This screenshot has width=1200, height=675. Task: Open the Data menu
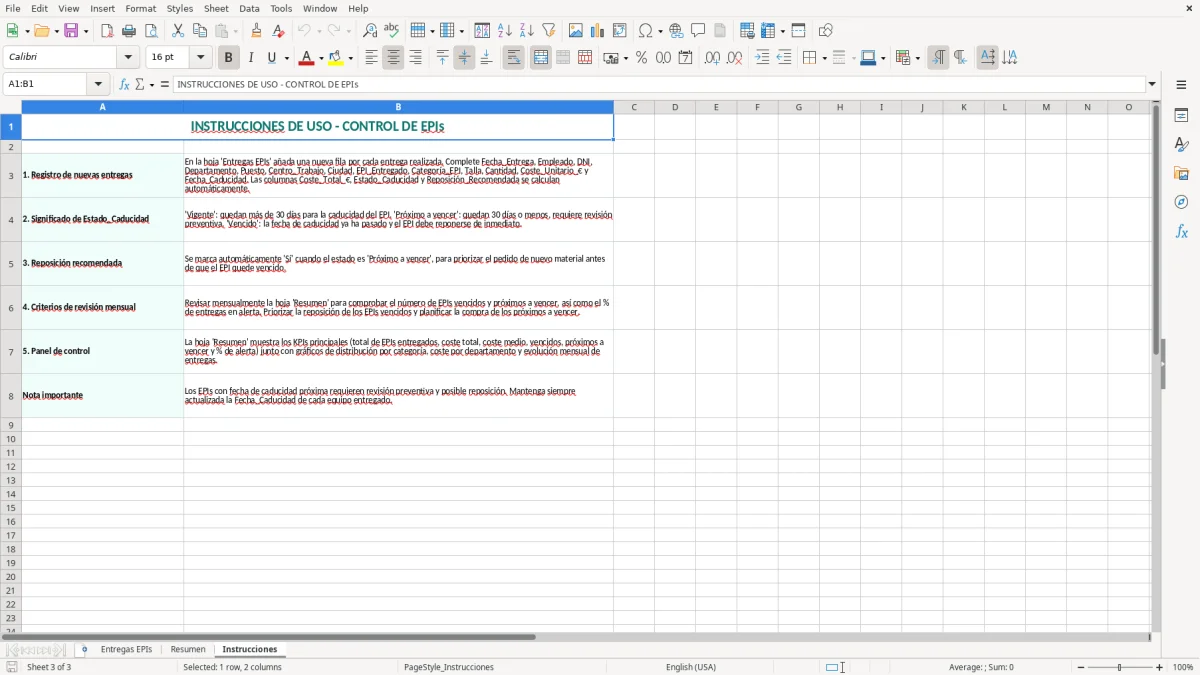[249, 8]
